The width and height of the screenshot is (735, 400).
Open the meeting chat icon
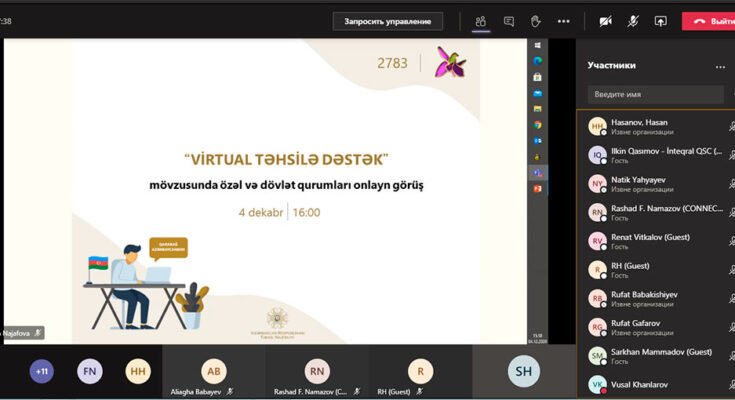509,21
